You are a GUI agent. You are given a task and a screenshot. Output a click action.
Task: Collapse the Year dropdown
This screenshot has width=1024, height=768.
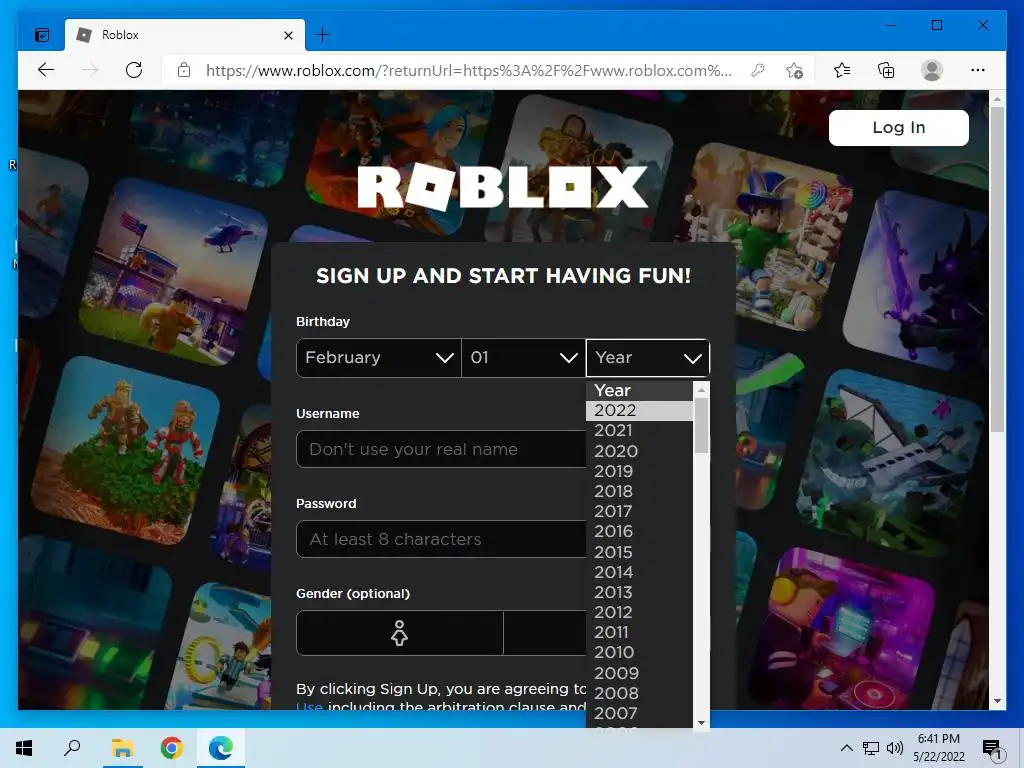648,357
